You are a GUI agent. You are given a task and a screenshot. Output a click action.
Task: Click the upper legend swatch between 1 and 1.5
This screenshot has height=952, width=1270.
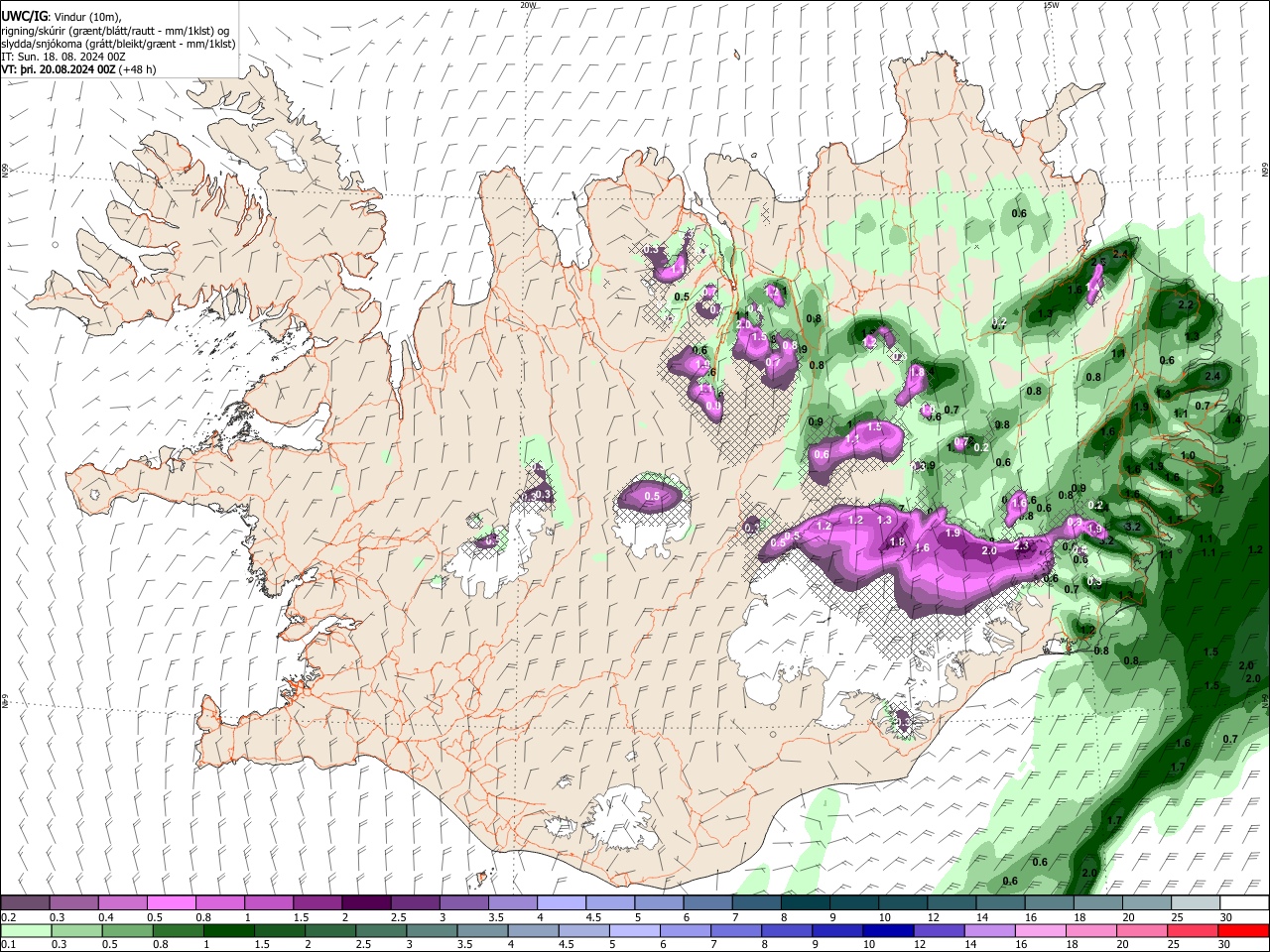coord(268,902)
